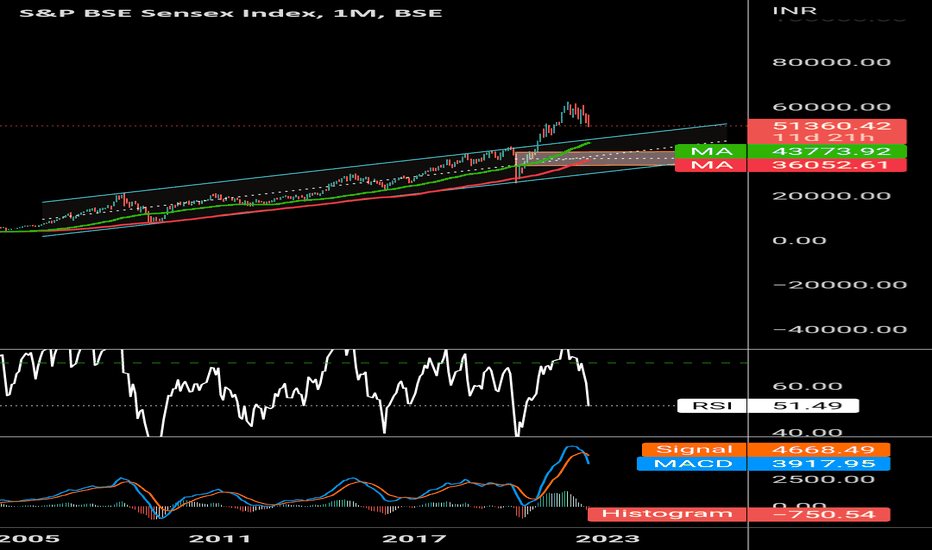The height and width of the screenshot is (550, 932).
Task: Select the 20000.00 price axis label
Action: 832,196
